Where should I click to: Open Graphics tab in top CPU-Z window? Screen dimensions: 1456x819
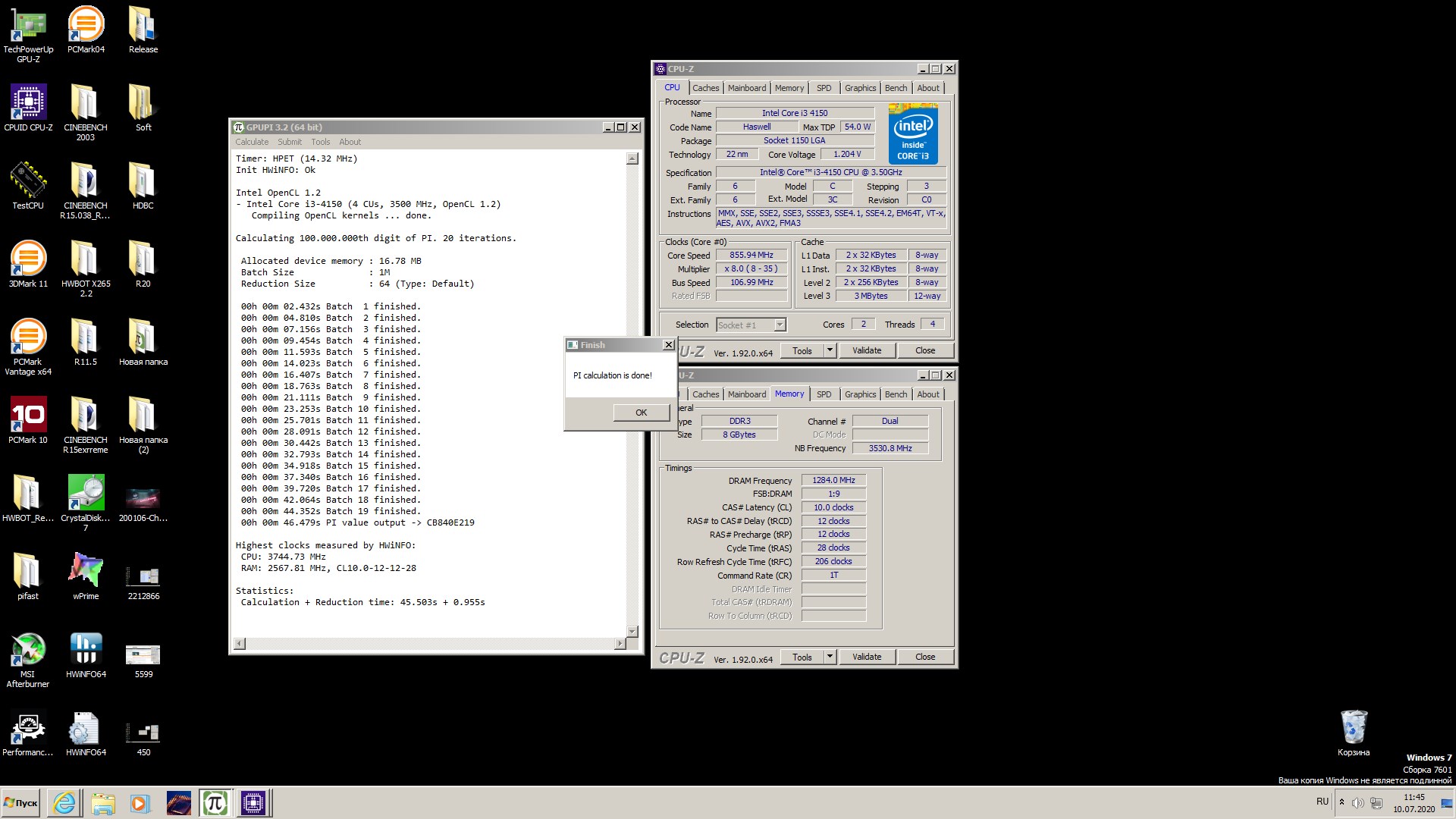pos(860,88)
